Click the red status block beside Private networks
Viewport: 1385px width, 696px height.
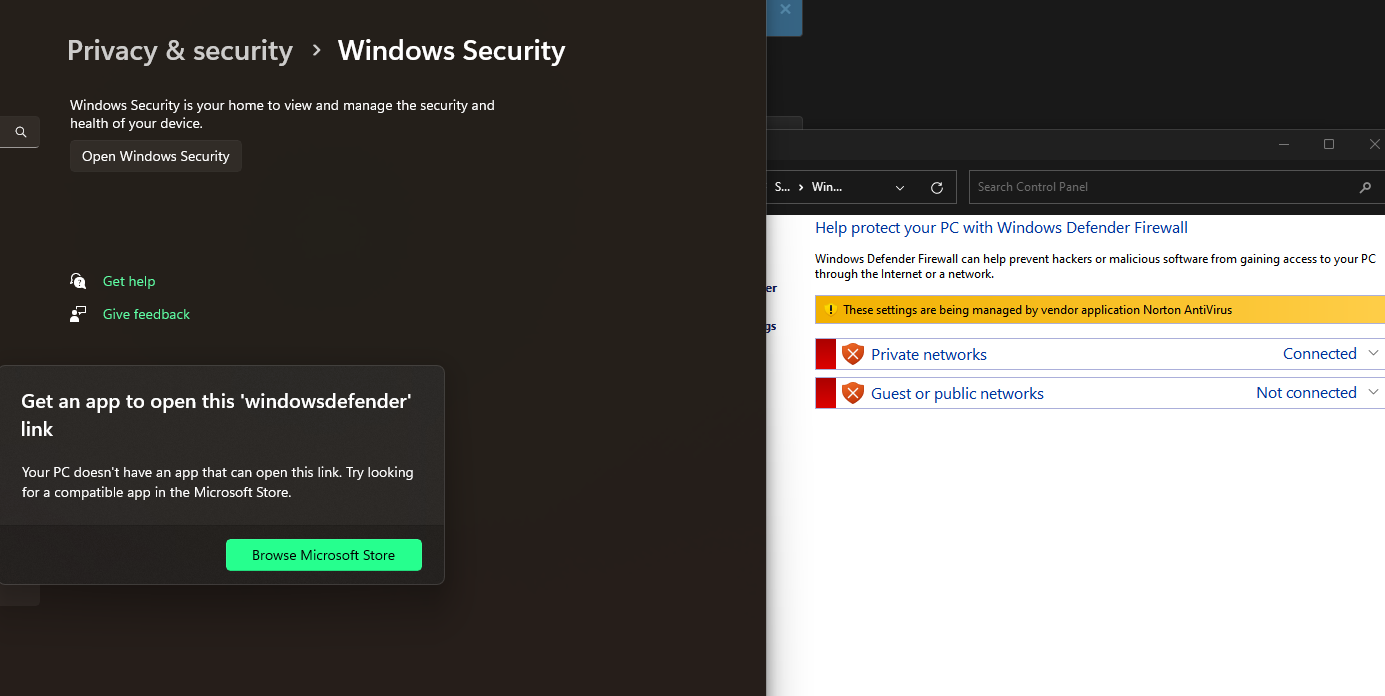pyautogui.click(x=825, y=354)
